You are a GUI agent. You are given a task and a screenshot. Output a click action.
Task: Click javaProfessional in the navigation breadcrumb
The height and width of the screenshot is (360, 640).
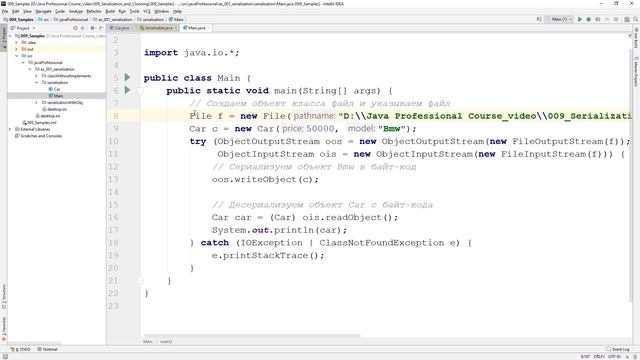point(70,19)
